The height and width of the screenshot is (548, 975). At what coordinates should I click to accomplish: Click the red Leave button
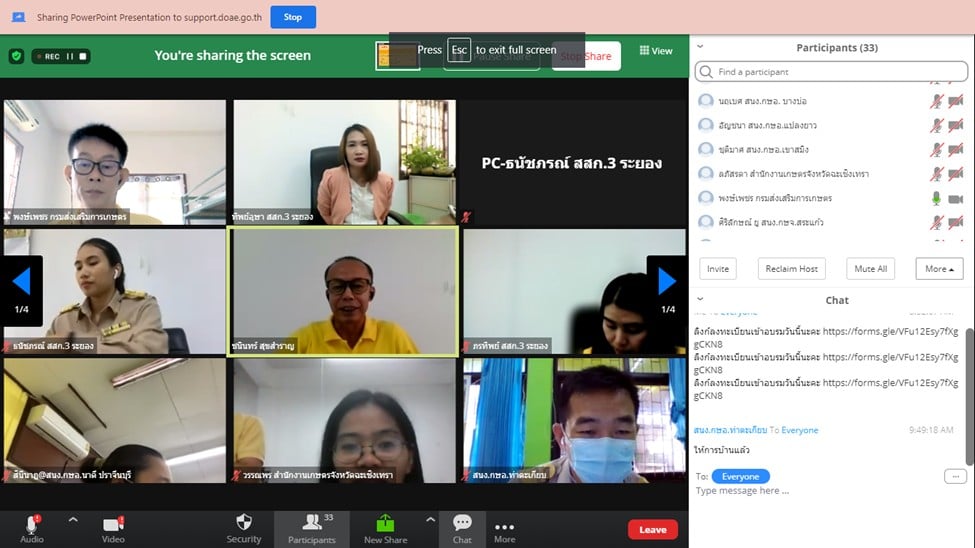tap(652, 530)
